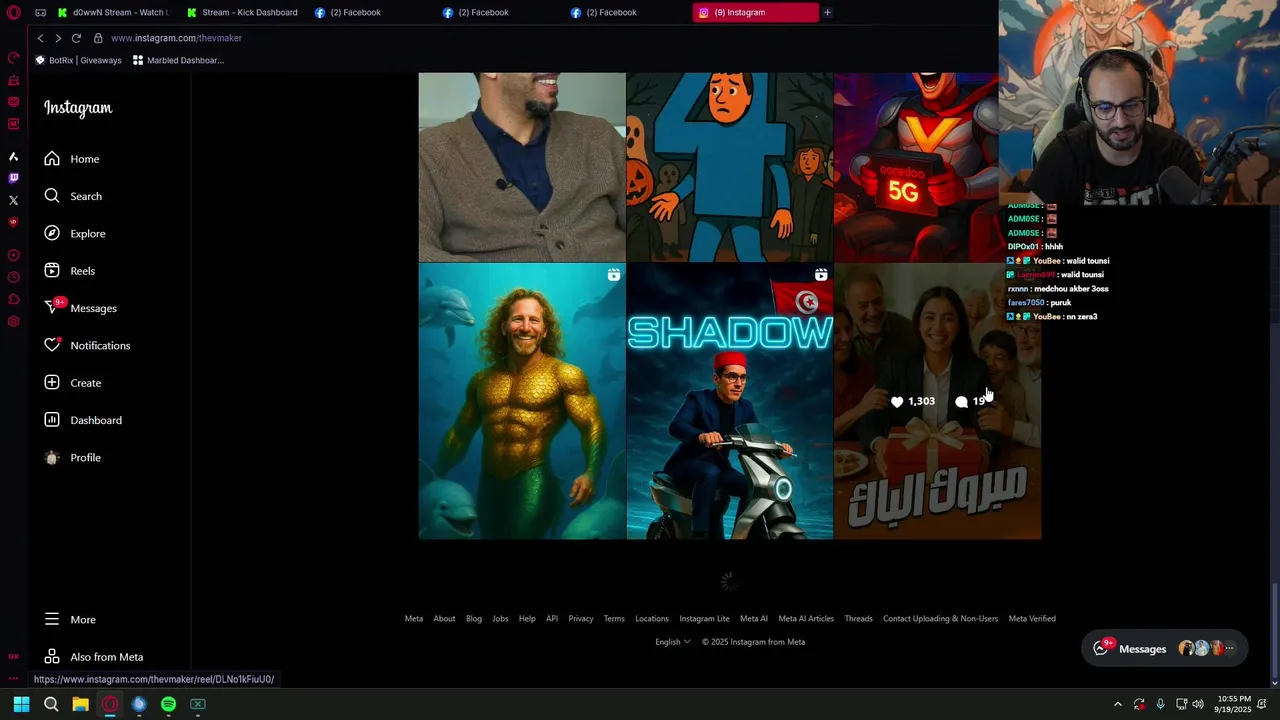Image resolution: width=1280 pixels, height=720 pixels.
Task: Go to Explore compass page
Action: coord(74,233)
